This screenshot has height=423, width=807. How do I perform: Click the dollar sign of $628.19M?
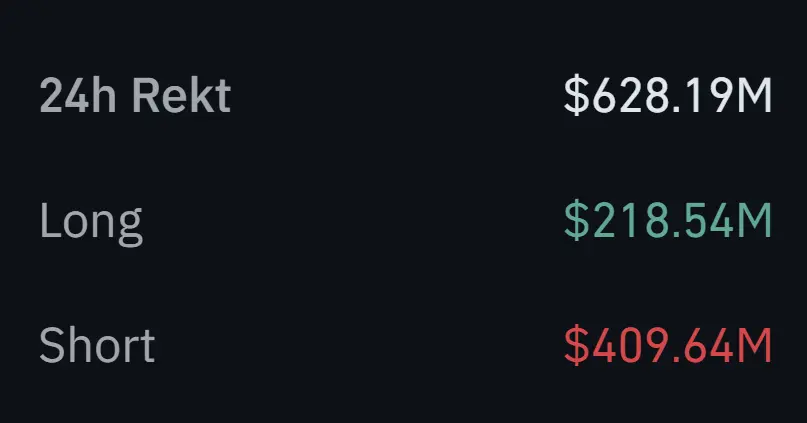click(575, 97)
